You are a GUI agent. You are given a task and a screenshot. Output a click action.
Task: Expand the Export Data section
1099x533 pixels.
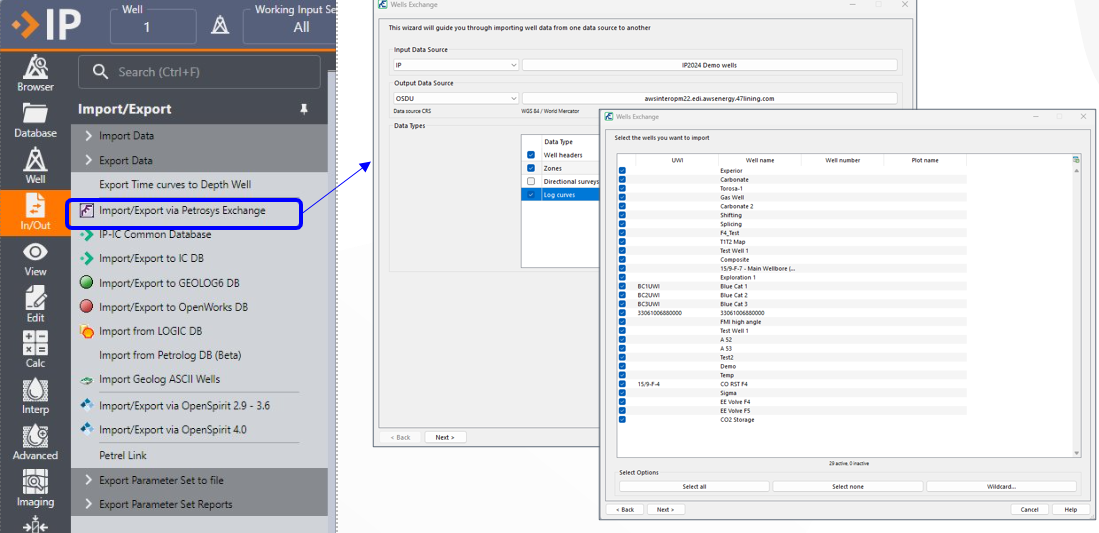199,161
